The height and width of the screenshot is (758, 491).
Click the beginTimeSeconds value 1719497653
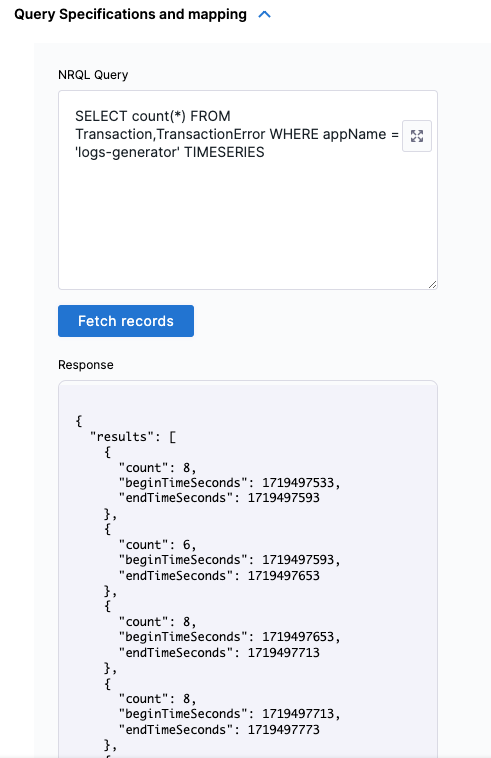coord(298,637)
